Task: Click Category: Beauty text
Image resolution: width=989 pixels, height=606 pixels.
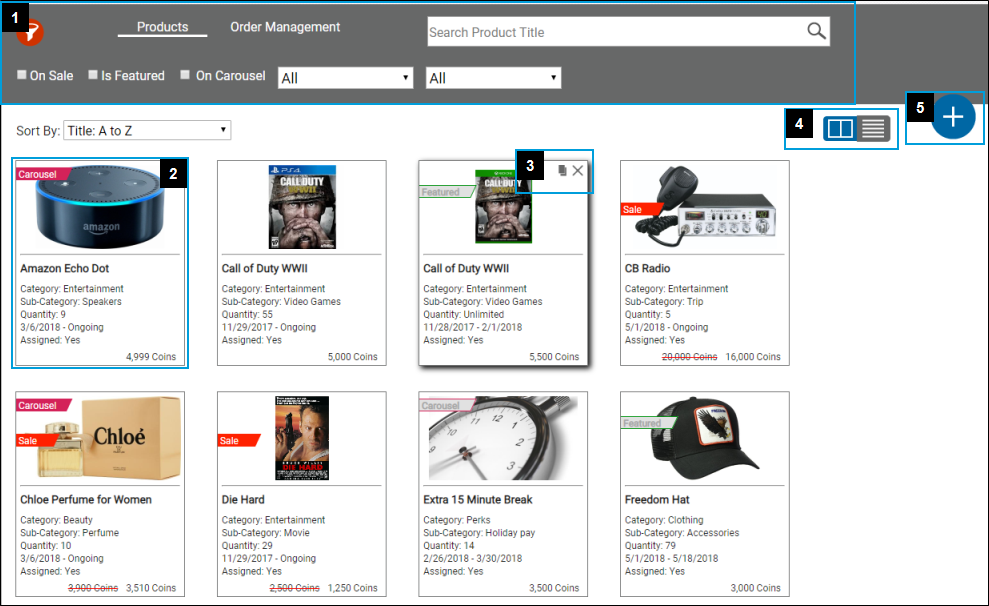Action: [x=56, y=520]
